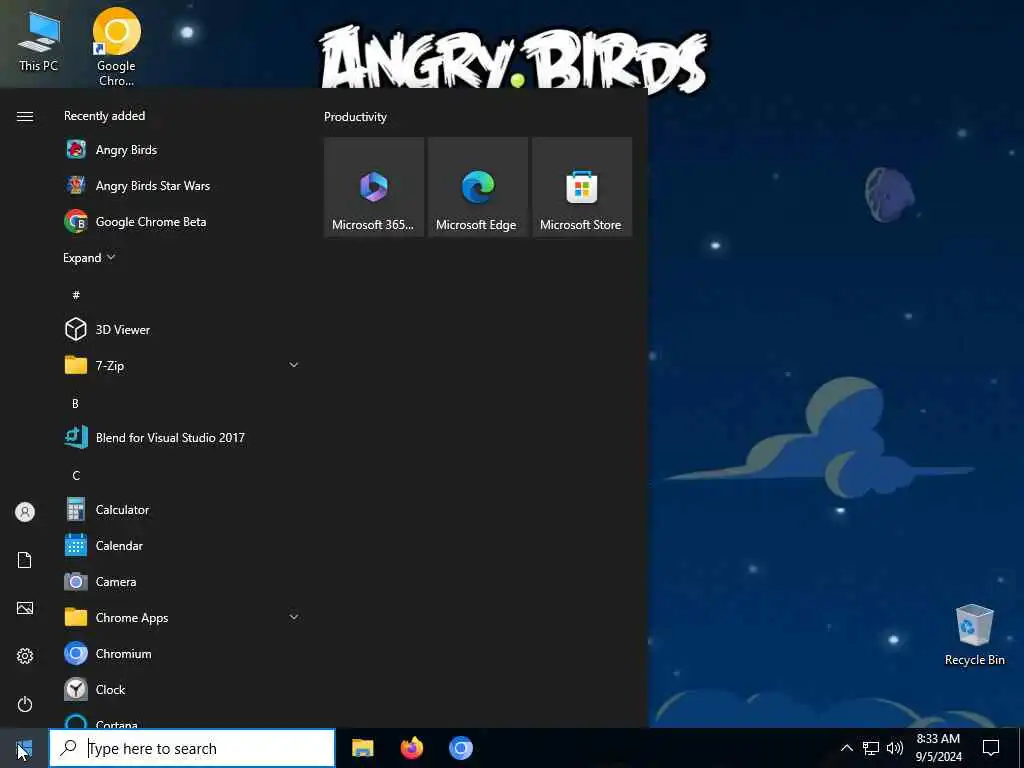Open the Pictures shortcut icon
1024x768 pixels.
25,608
